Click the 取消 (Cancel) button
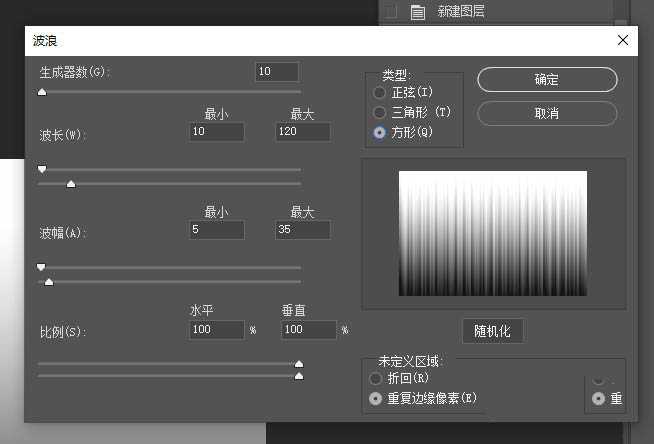The width and height of the screenshot is (654, 444). click(x=547, y=113)
